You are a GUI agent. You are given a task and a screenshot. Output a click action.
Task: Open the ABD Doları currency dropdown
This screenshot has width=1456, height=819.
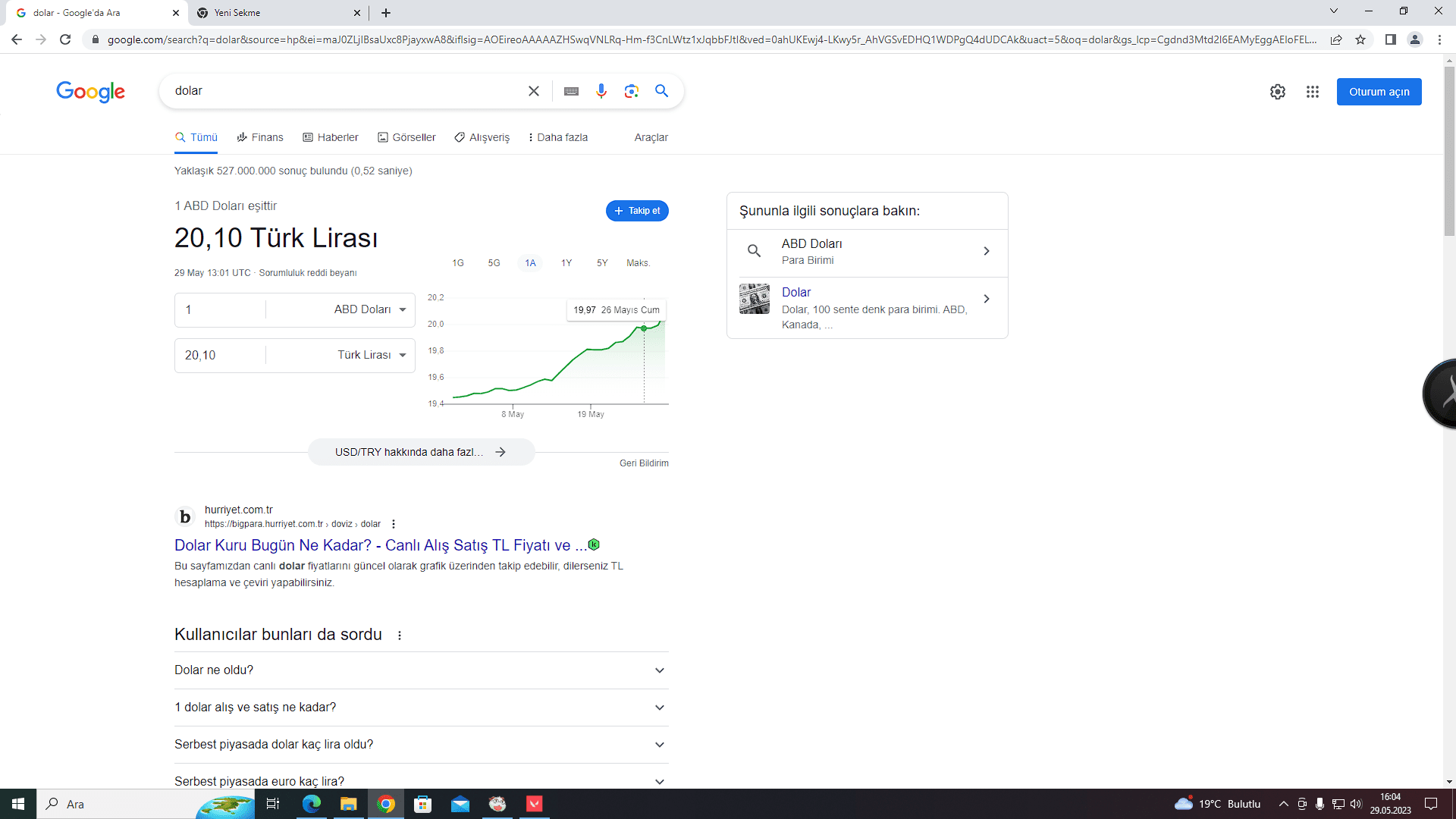click(x=370, y=309)
